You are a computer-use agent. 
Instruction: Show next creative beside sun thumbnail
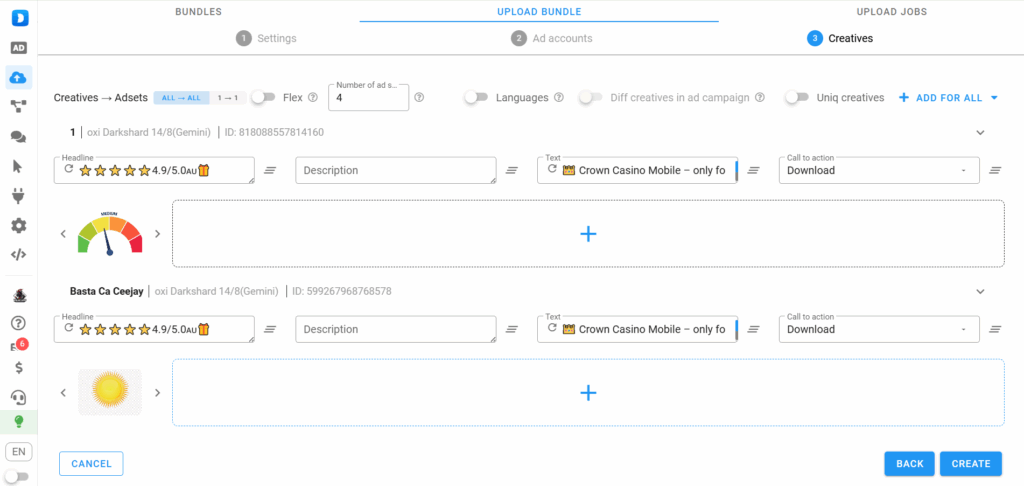[x=157, y=393]
